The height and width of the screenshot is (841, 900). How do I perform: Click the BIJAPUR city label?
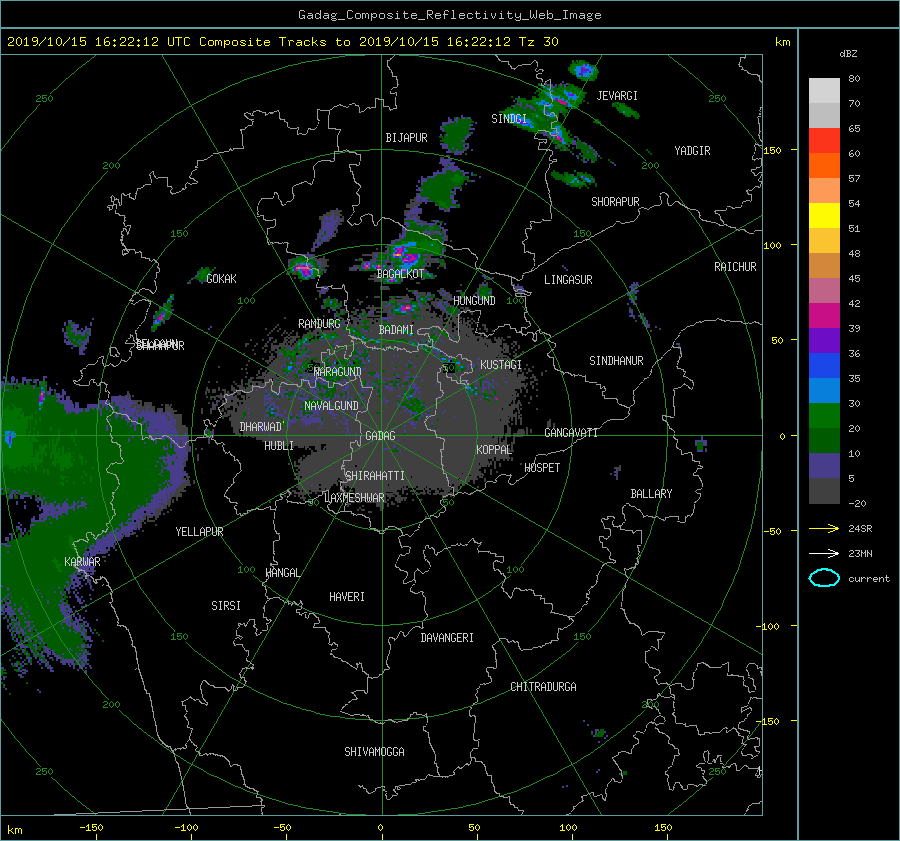[x=406, y=138]
